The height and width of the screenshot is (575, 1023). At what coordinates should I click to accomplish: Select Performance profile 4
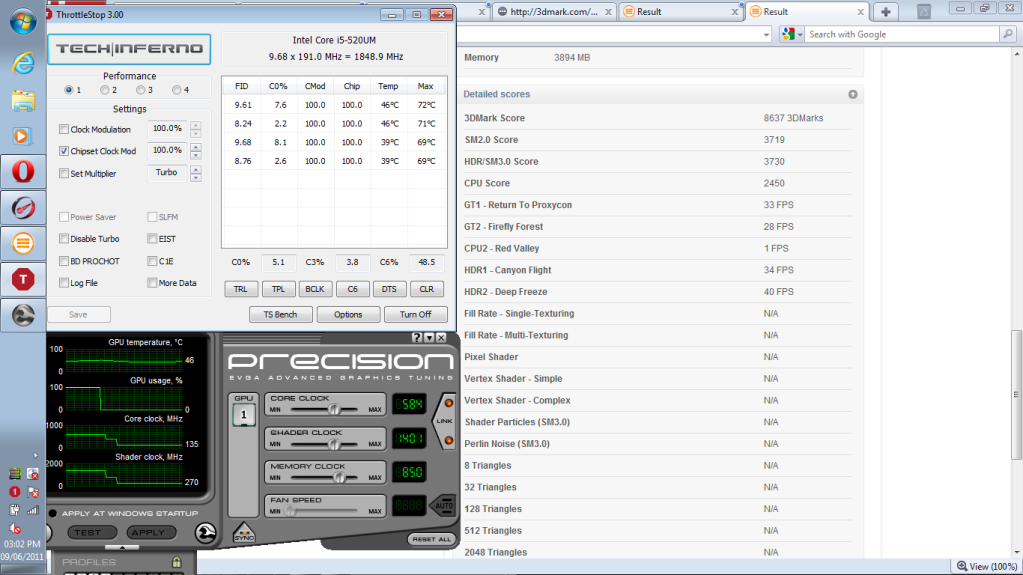pos(176,90)
